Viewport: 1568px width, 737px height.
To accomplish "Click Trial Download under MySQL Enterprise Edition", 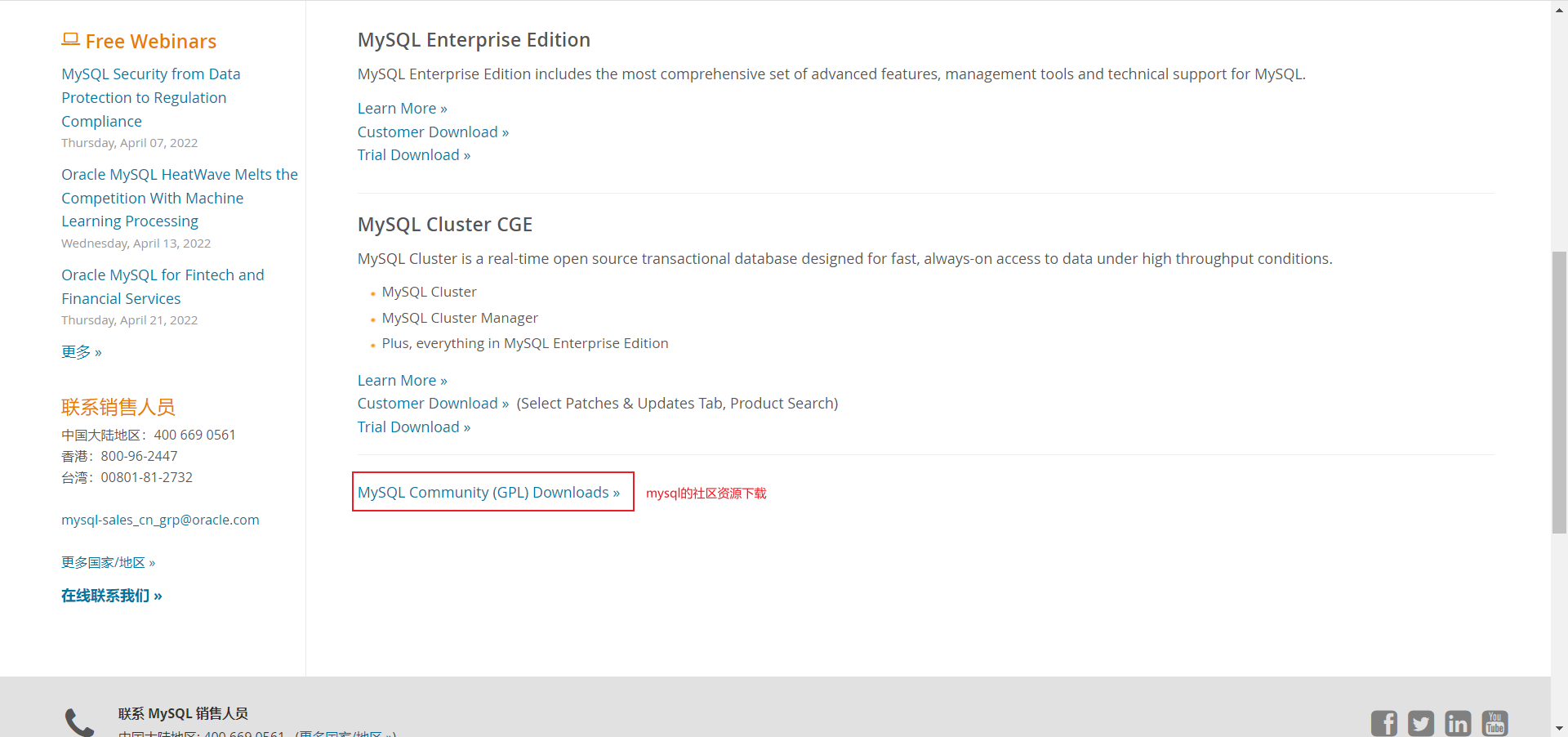I will coord(414,155).
